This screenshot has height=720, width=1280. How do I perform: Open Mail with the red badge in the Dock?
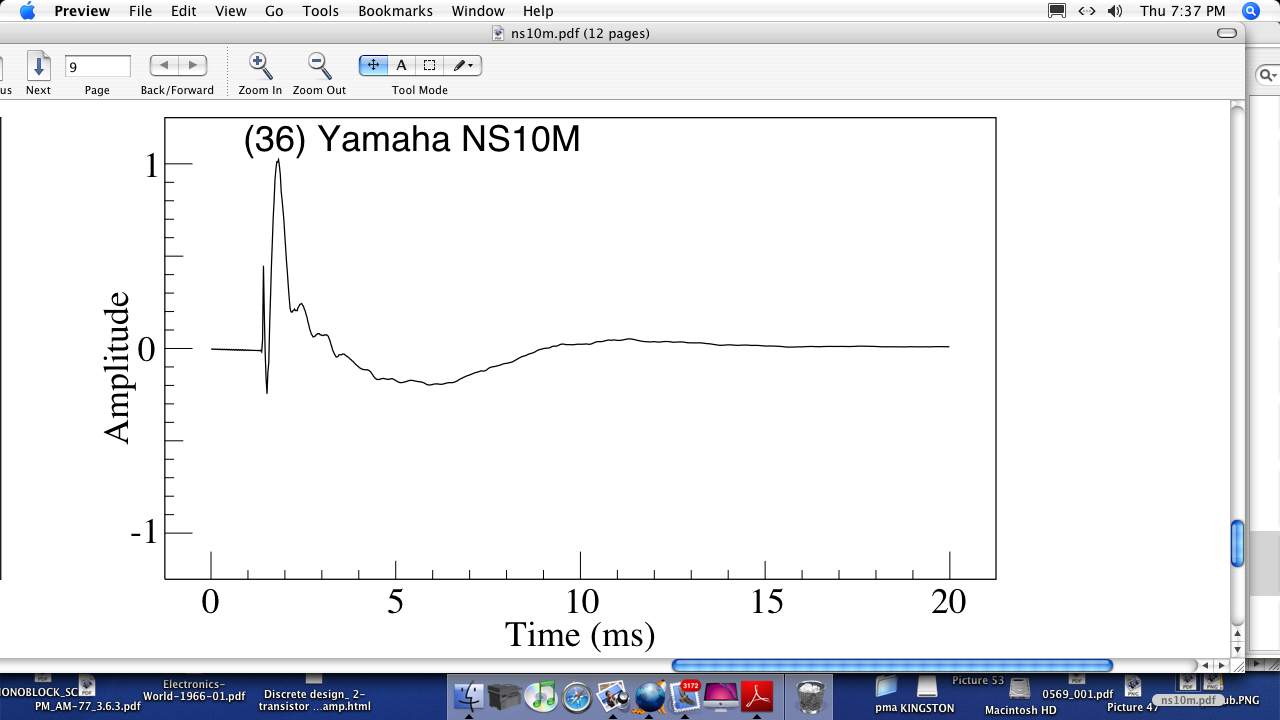coord(685,695)
